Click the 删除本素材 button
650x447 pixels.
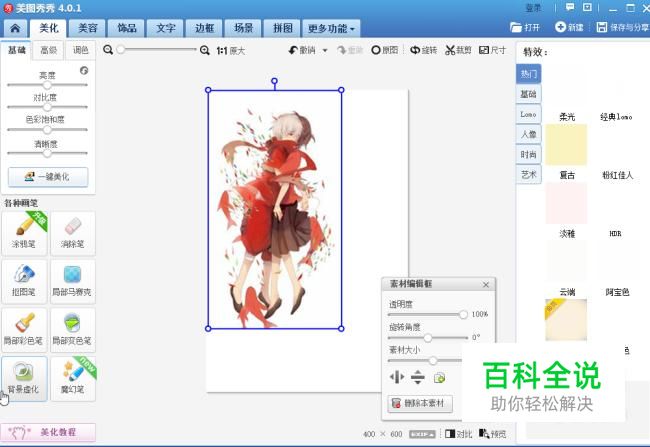(x=420, y=403)
